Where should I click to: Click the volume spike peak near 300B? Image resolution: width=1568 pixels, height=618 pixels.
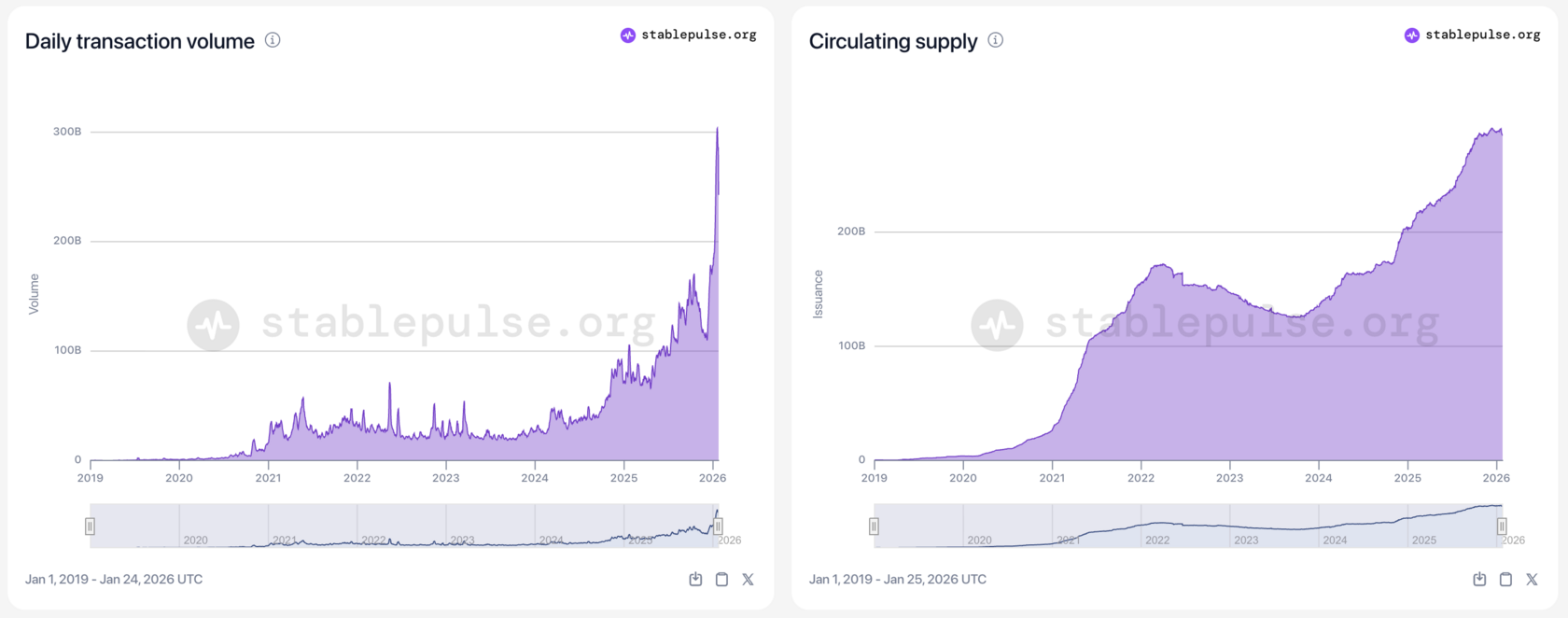pos(717,129)
